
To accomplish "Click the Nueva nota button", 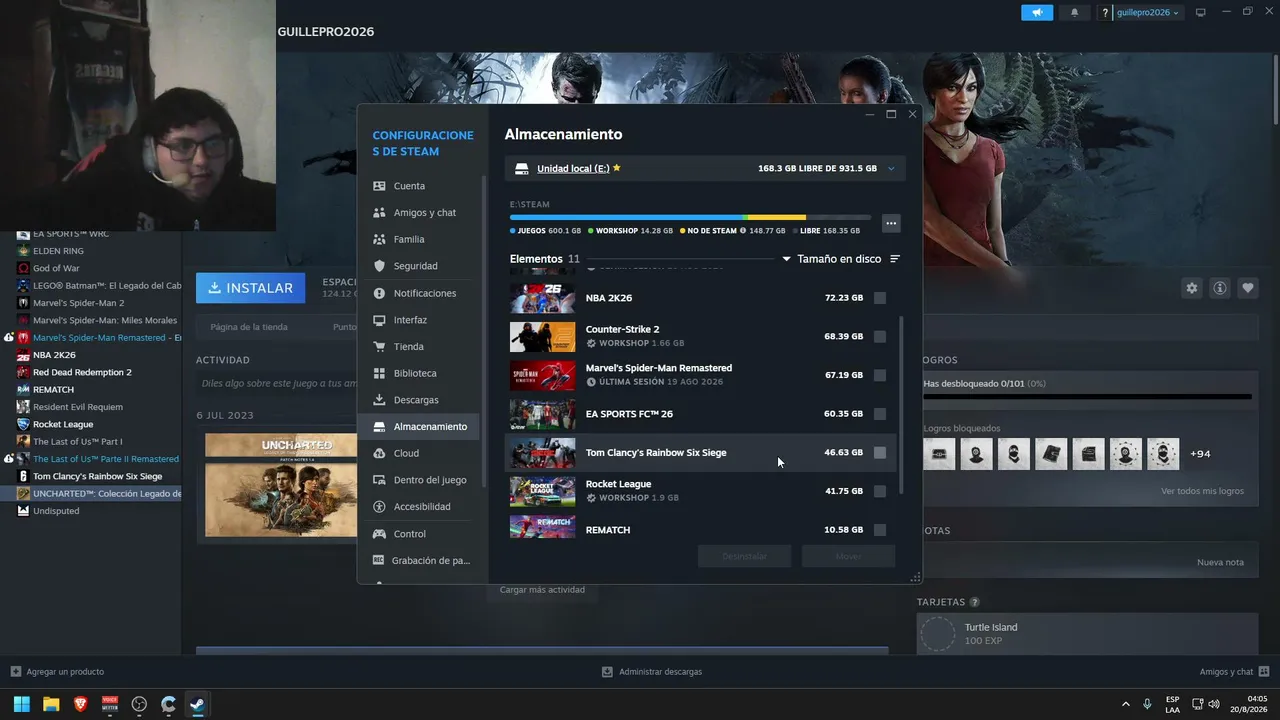I will pos(1220,562).
